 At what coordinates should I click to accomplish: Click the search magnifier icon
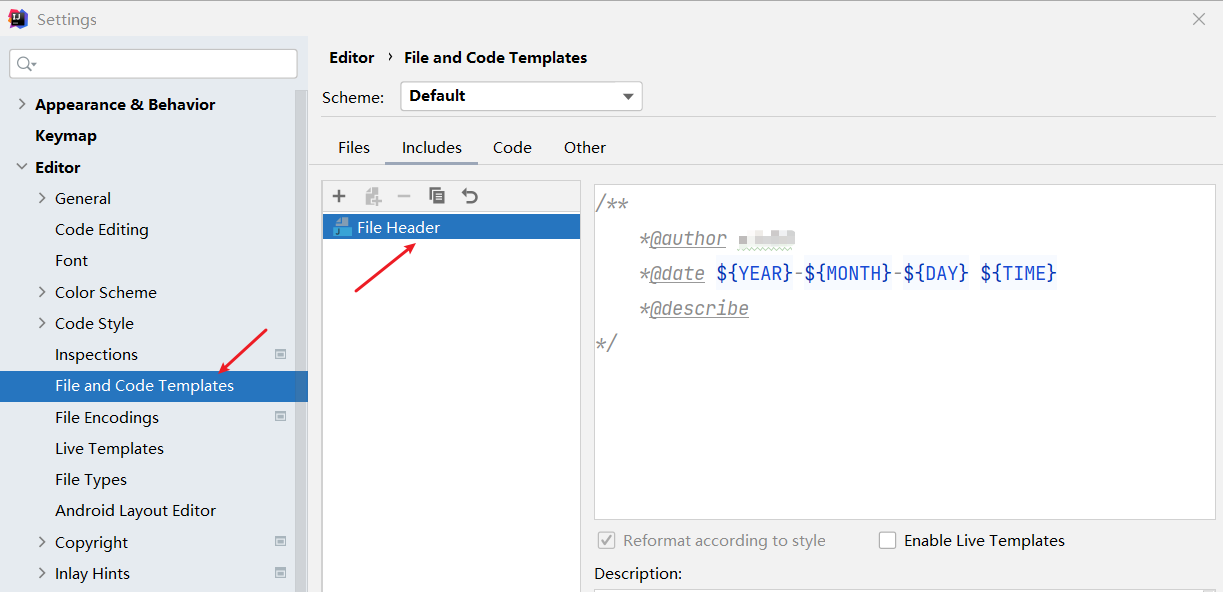click(x=26, y=64)
